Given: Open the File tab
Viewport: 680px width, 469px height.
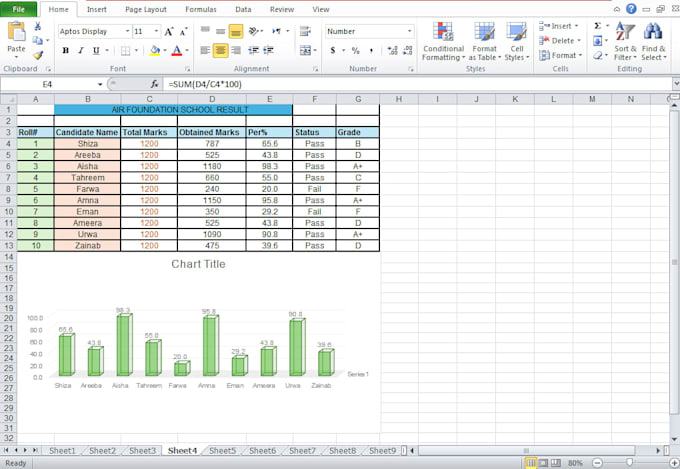Looking at the screenshot, I should (18, 9).
